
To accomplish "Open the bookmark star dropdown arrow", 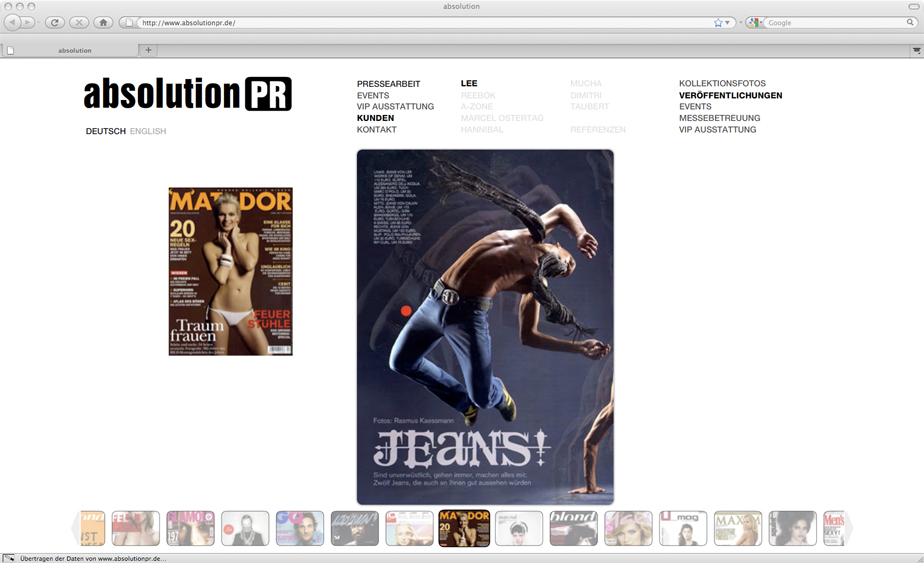I will [728, 22].
